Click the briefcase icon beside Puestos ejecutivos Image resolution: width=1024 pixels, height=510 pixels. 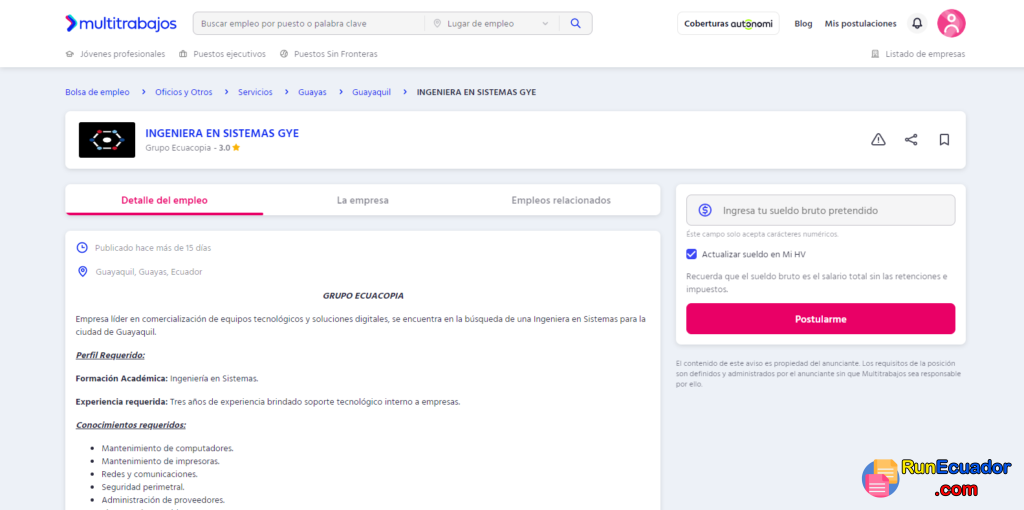[x=183, y=54]
